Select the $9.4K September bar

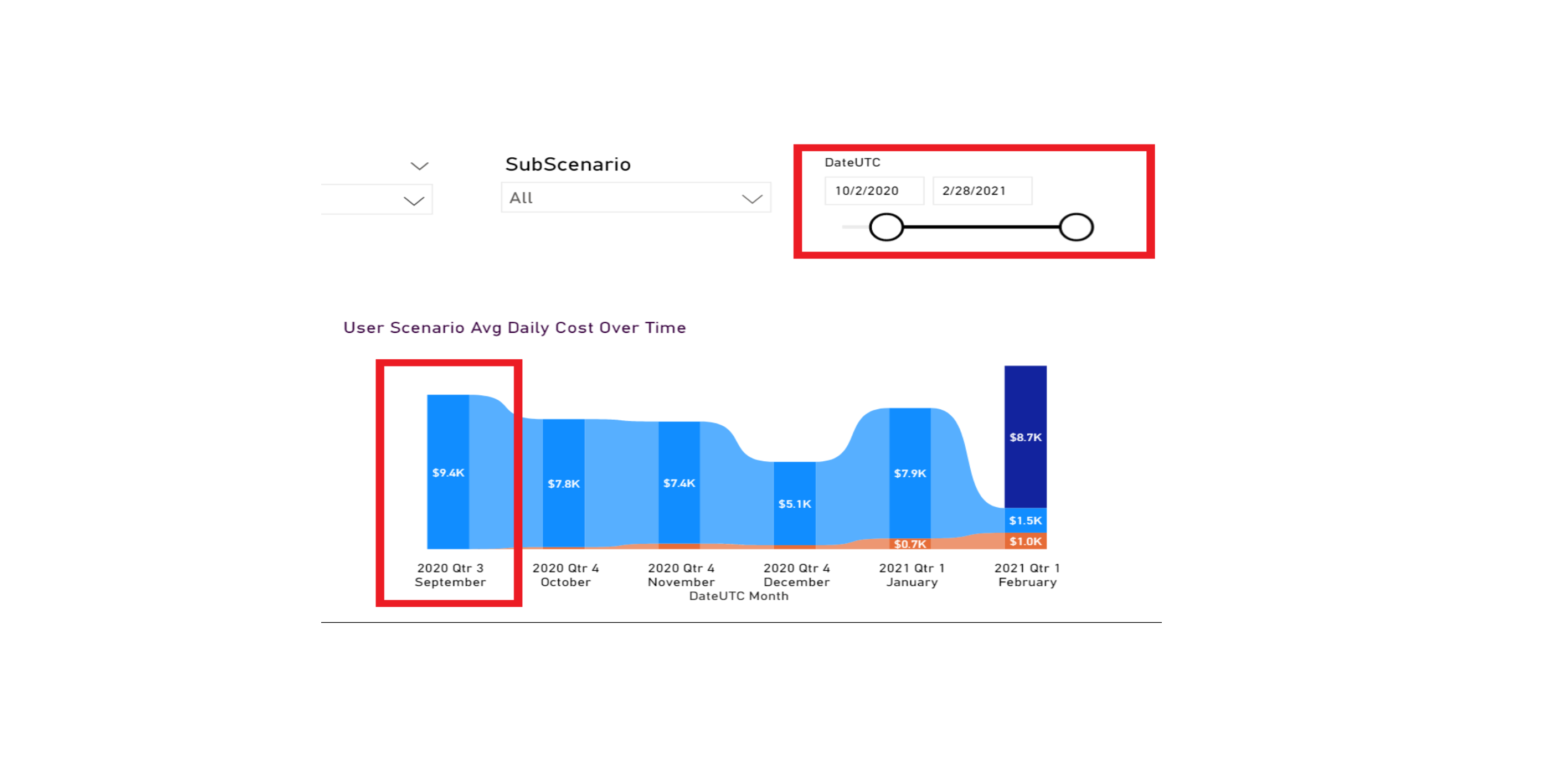(448, 471)
